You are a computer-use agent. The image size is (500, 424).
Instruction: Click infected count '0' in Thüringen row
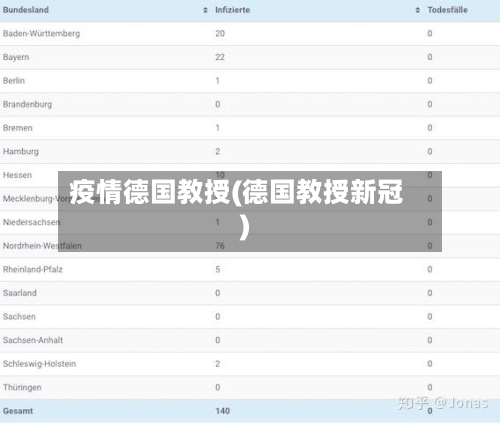point(218,387)
